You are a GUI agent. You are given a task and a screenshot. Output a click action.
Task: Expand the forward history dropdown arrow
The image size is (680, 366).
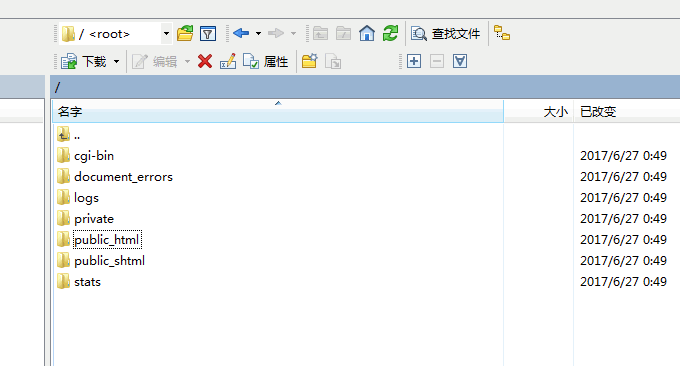293,33
